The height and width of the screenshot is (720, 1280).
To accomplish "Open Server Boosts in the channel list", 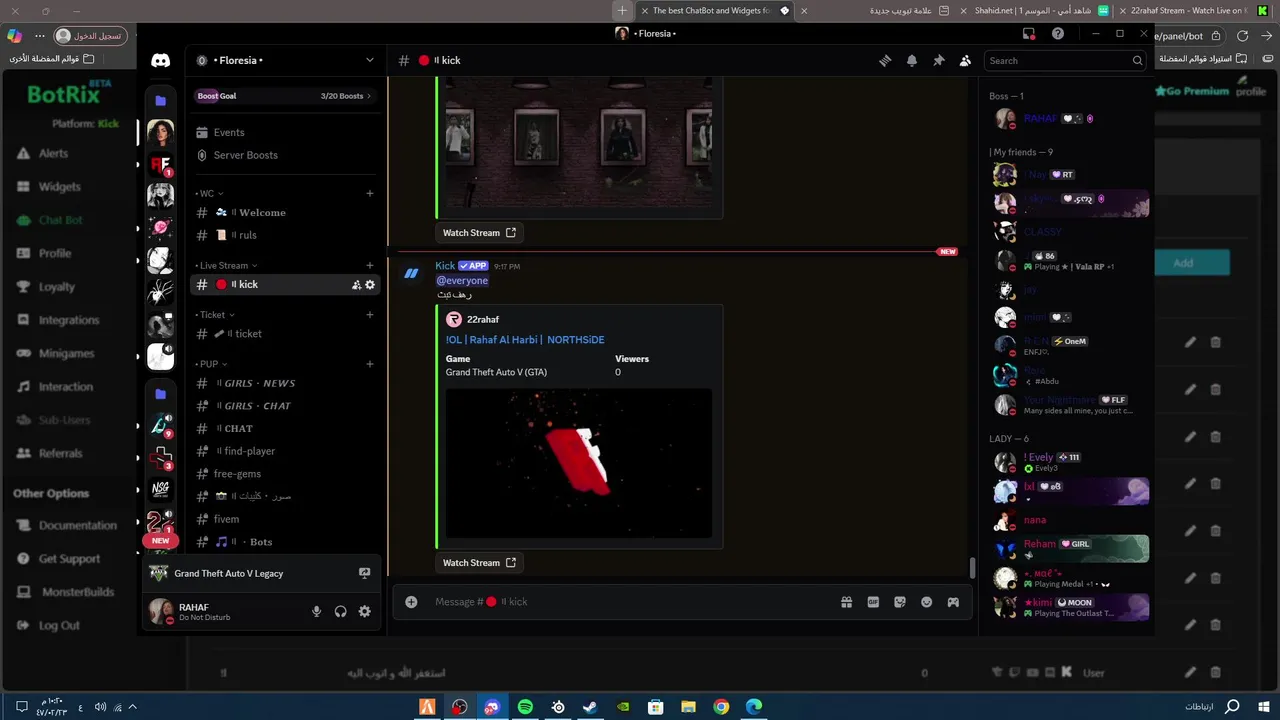I will coord(285,156).
